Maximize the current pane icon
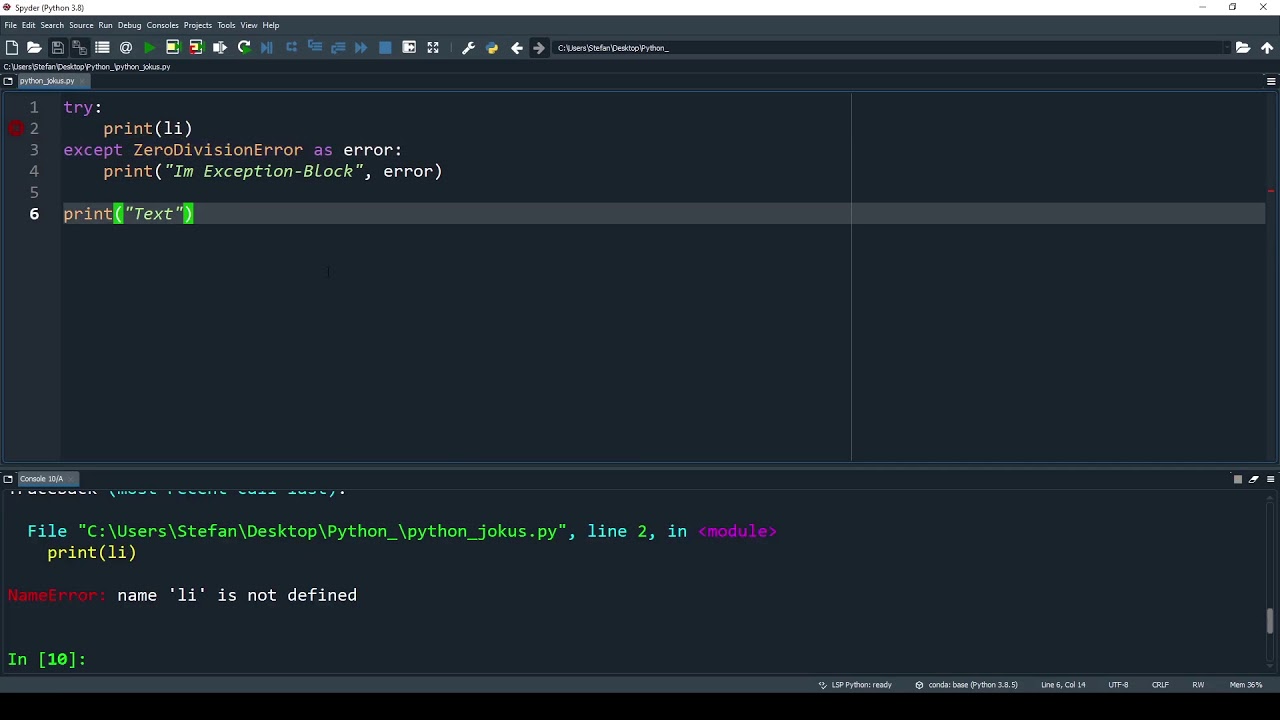This screenshot has width=1280, height=720. pyautogui.click(x=409, y=47)
